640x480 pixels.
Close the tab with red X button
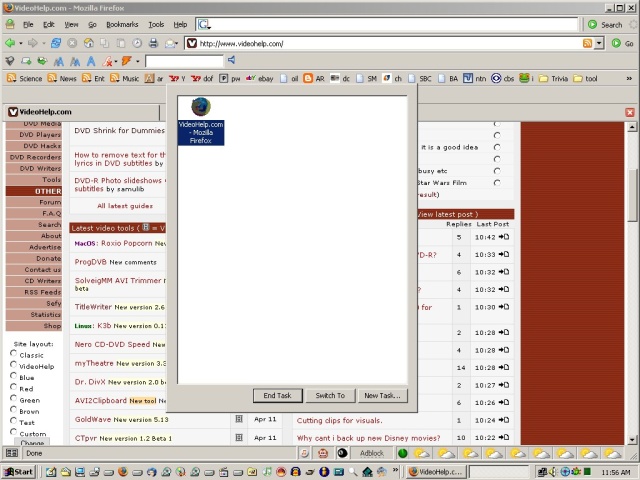coord(630,112)
